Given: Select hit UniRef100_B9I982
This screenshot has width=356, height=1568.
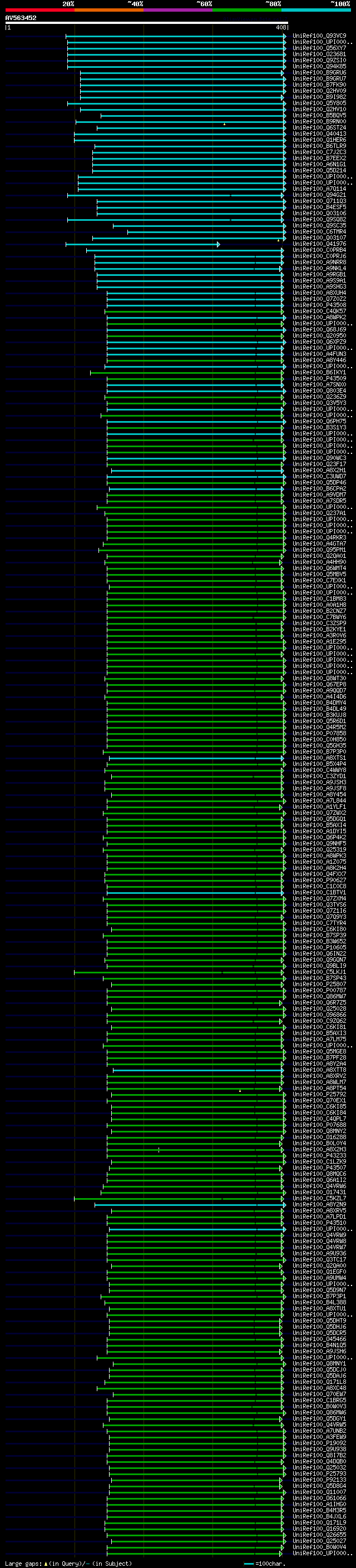Looking at the screenshot, I should tap(319, 97).
